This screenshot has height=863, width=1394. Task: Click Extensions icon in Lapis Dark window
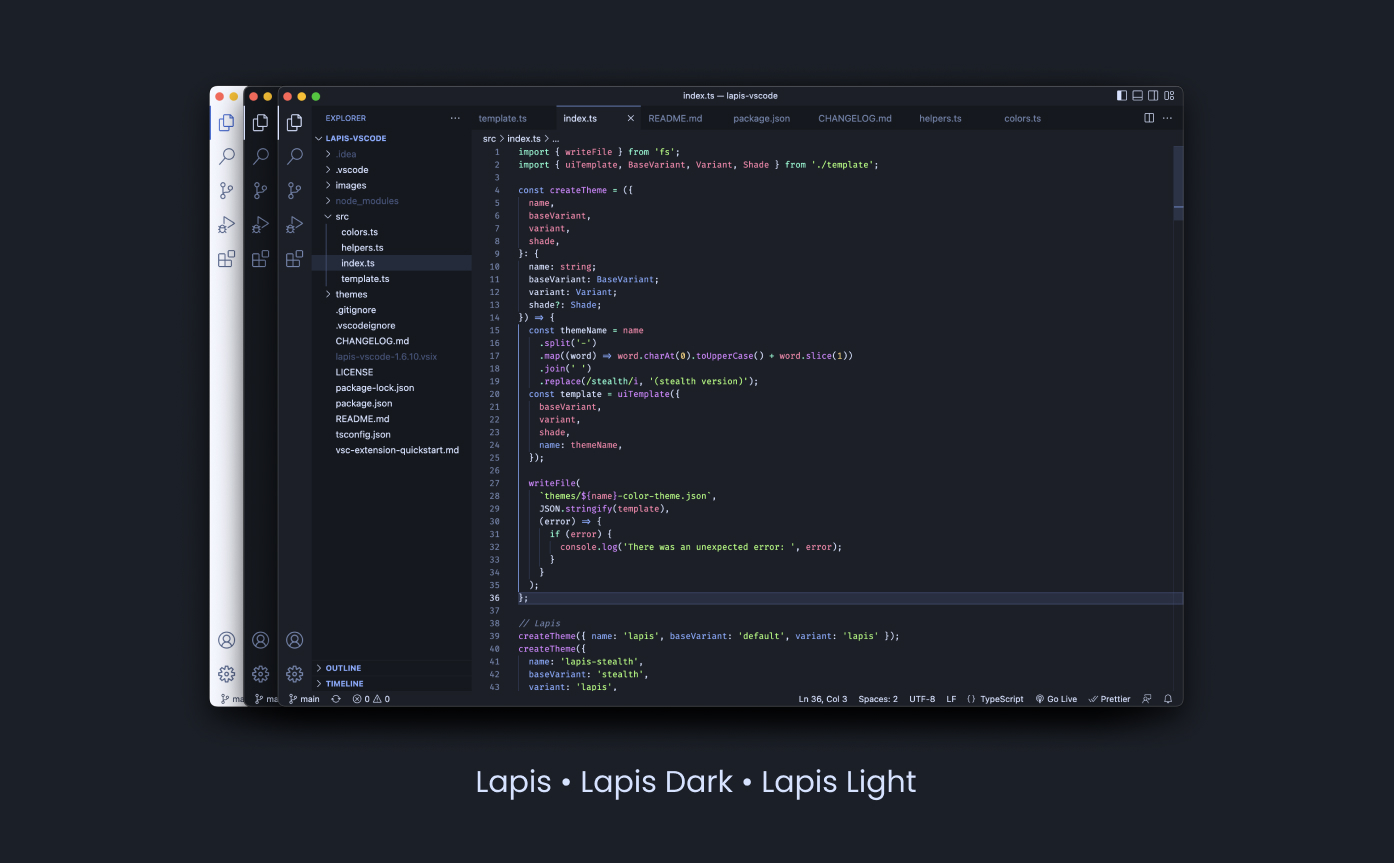click(x=260, y=259)
